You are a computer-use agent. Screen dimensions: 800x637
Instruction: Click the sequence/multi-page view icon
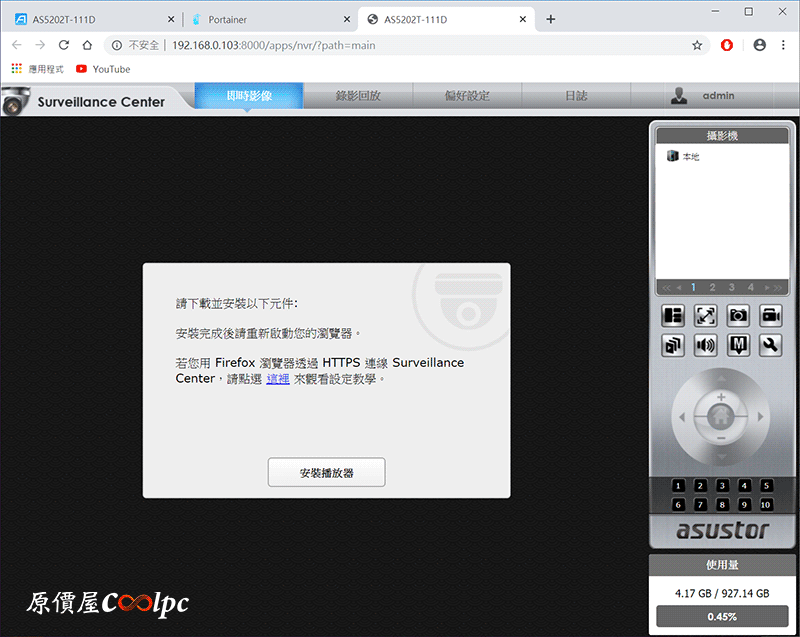click(673, 346)
